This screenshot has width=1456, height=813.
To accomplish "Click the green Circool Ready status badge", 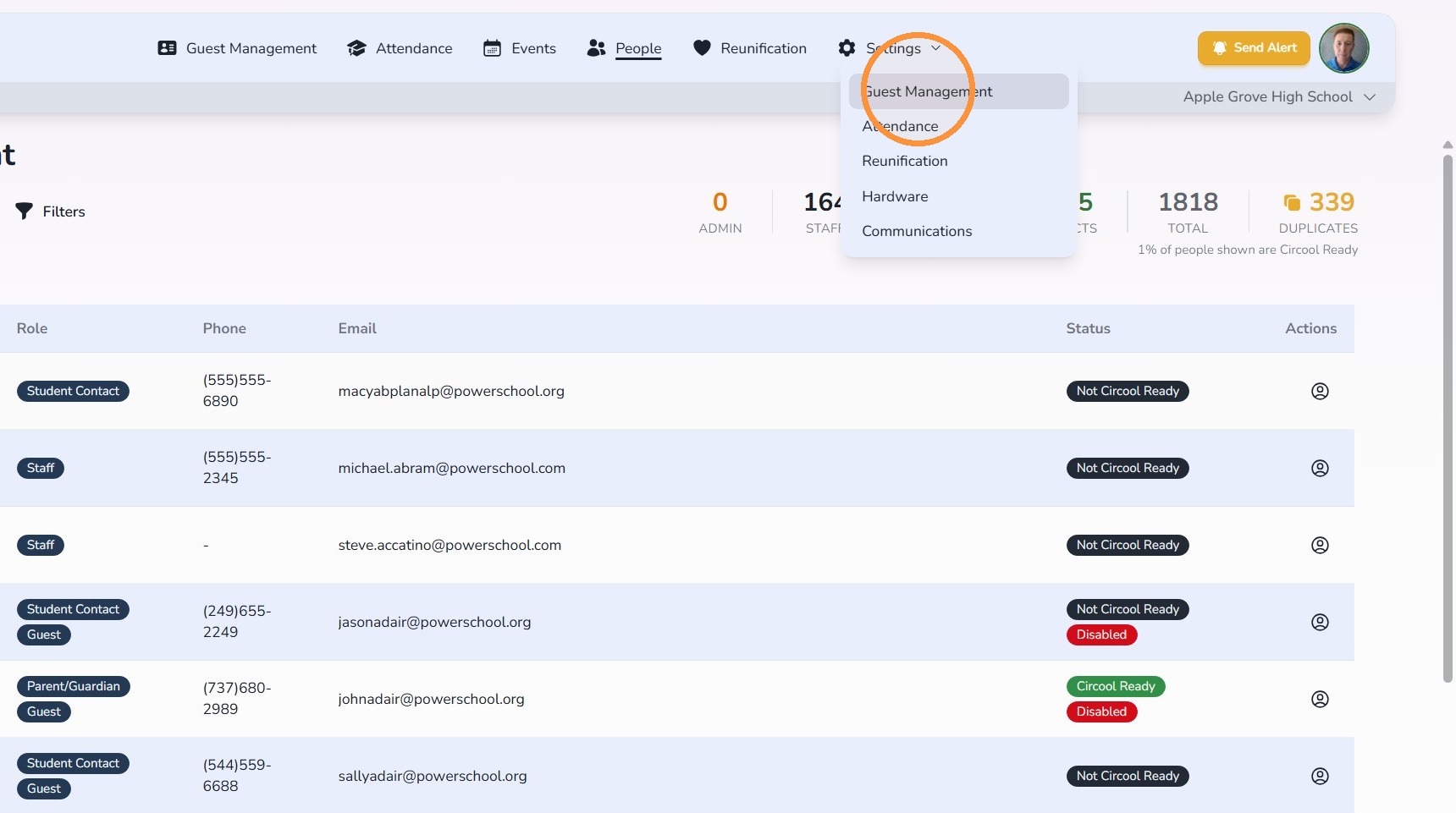I will click(x=1116, y=686).
